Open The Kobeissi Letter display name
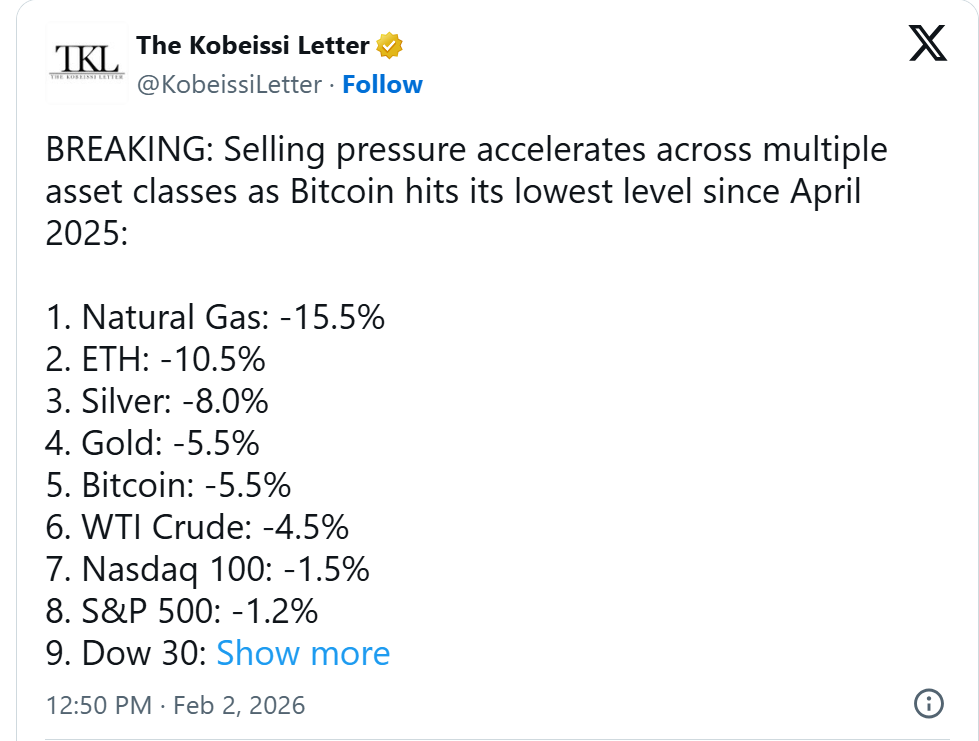979x741 pixels. coord(253,45)
